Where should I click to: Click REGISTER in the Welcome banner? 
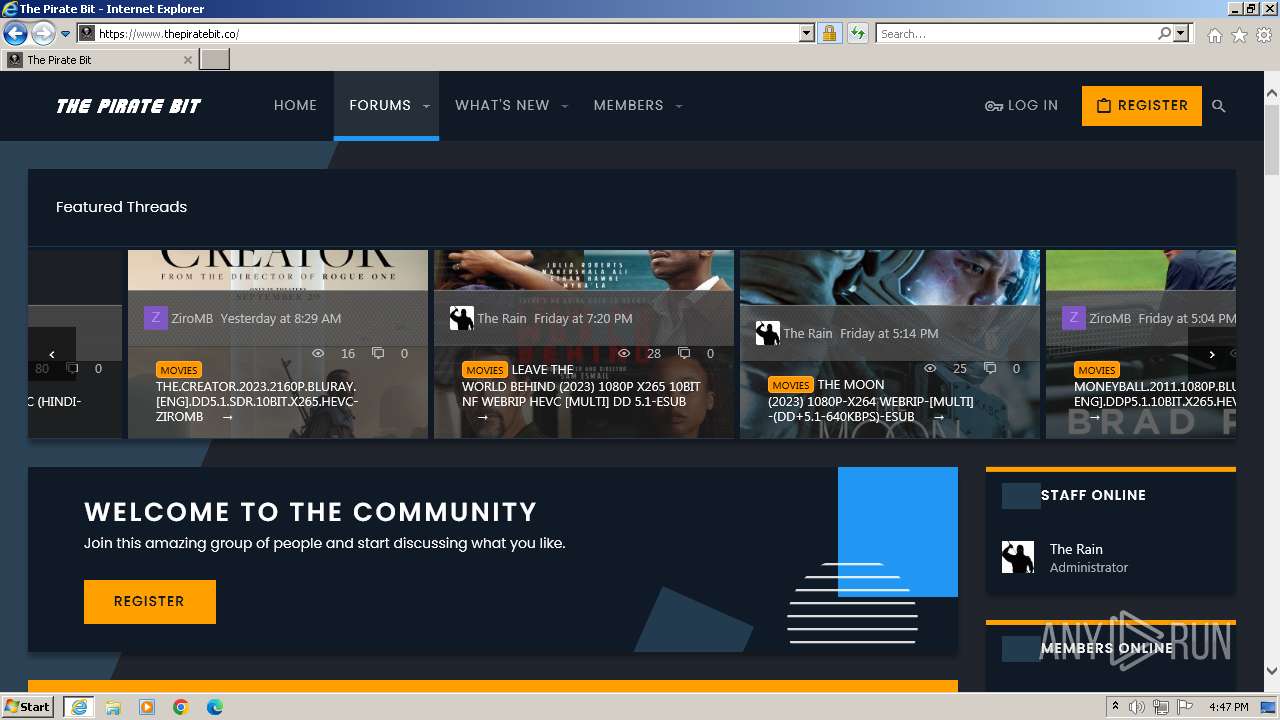(x=150, y=602)
